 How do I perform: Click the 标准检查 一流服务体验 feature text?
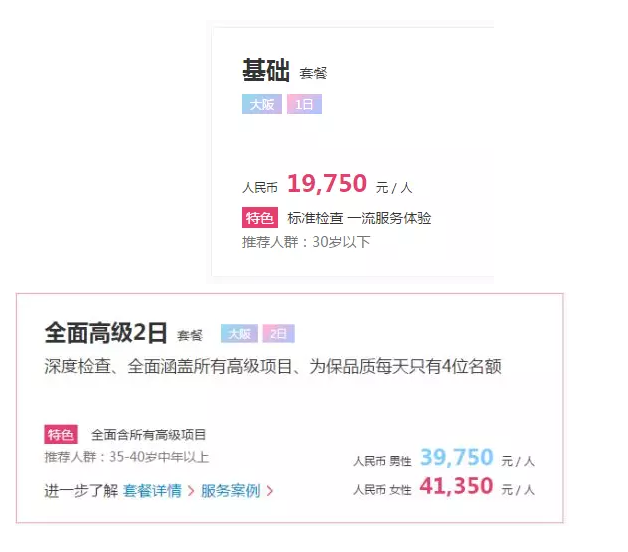click(x=359, y=218)
